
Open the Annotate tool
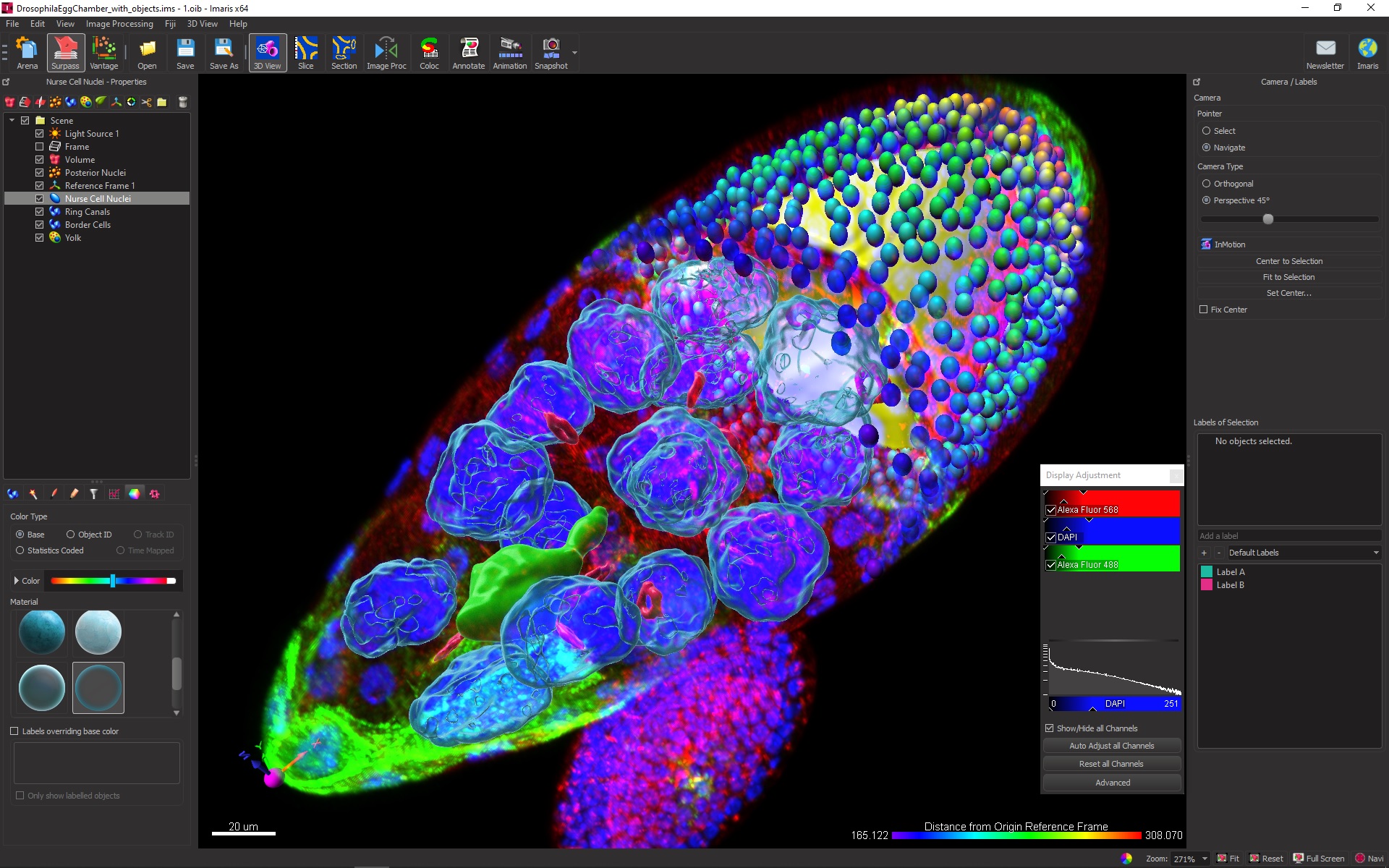point(468,53)
